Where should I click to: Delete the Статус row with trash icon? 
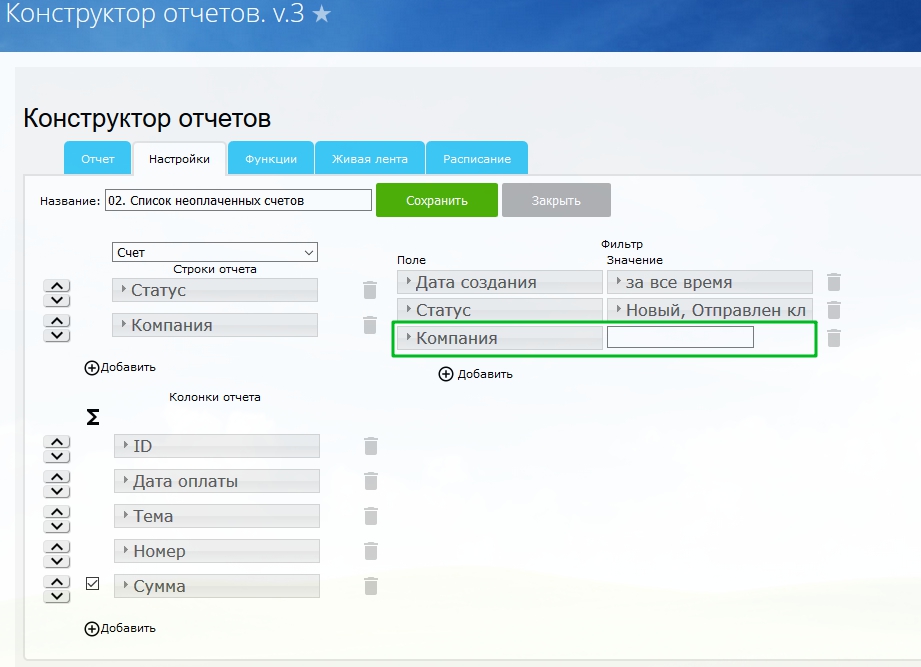tap(370, 290)
